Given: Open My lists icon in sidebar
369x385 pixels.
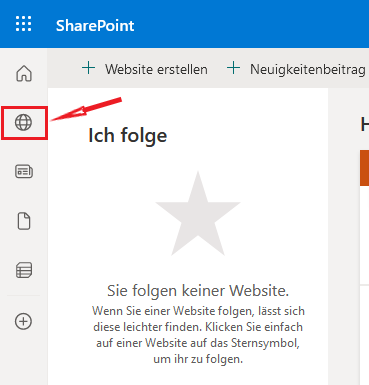Looking at the screenshot, I should tap(24, 270).
